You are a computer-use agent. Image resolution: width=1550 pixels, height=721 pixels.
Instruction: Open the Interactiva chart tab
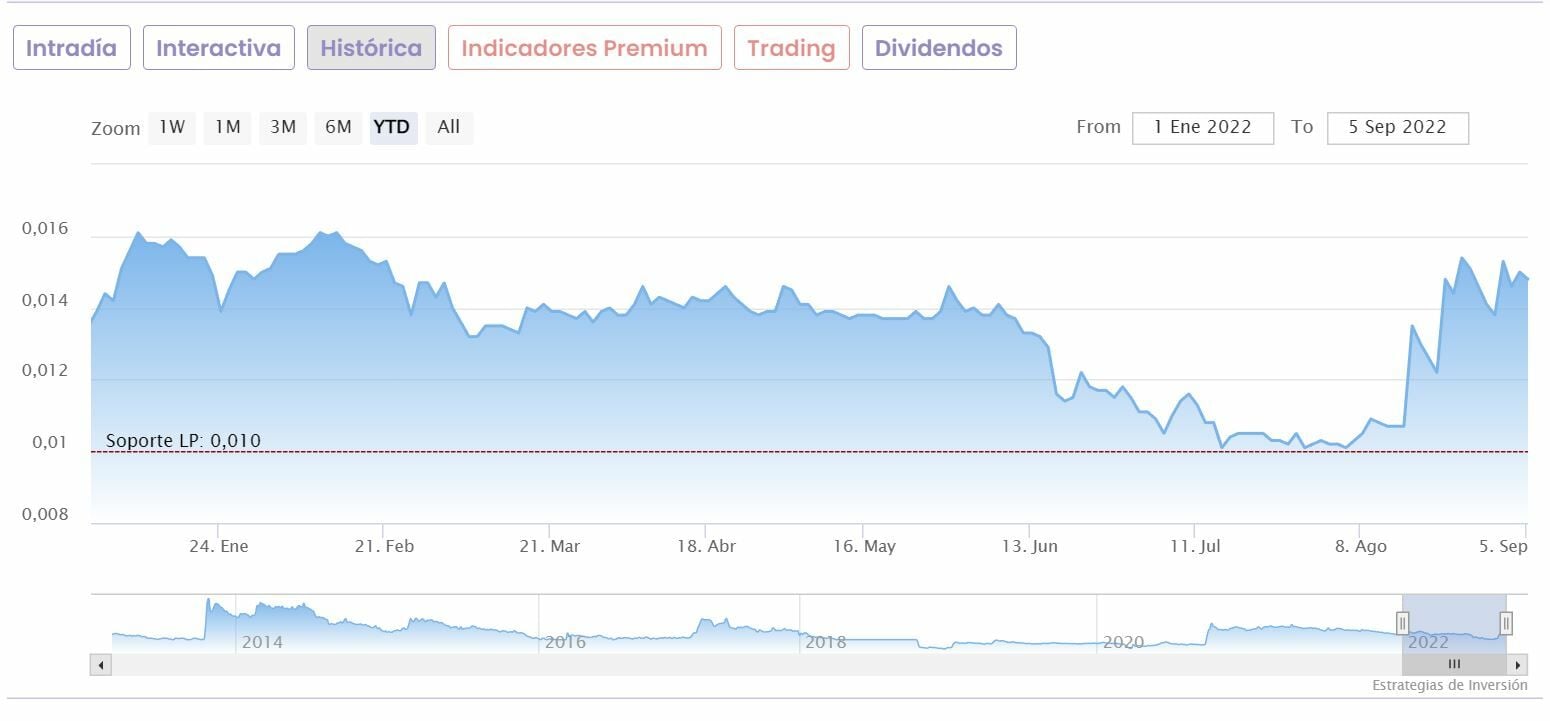coord(219,48)
